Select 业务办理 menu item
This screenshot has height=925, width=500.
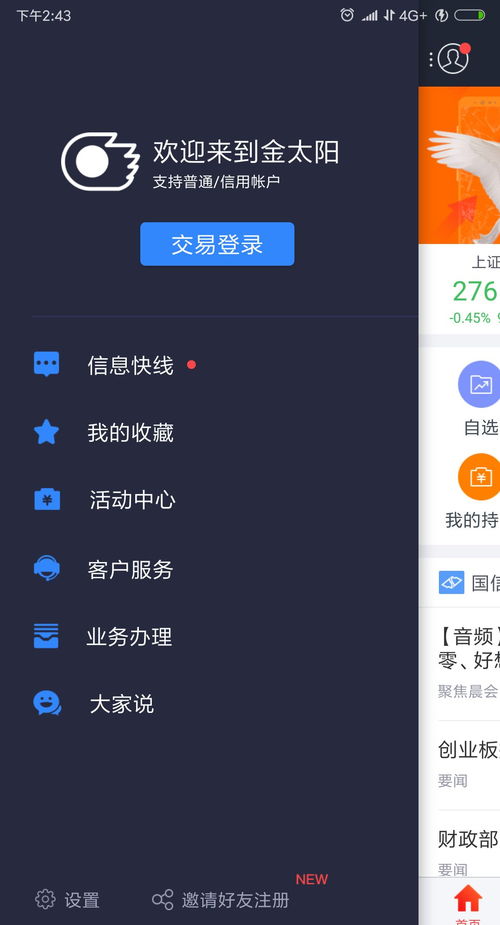[130, 637]
